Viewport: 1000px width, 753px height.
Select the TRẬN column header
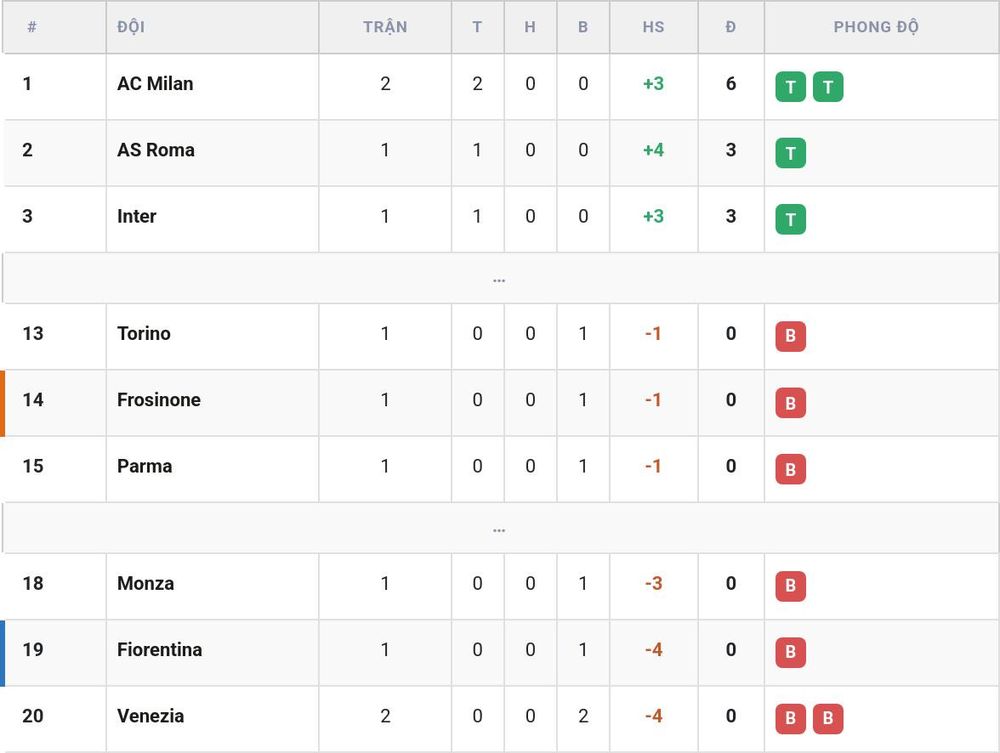[x=385, y=27]
